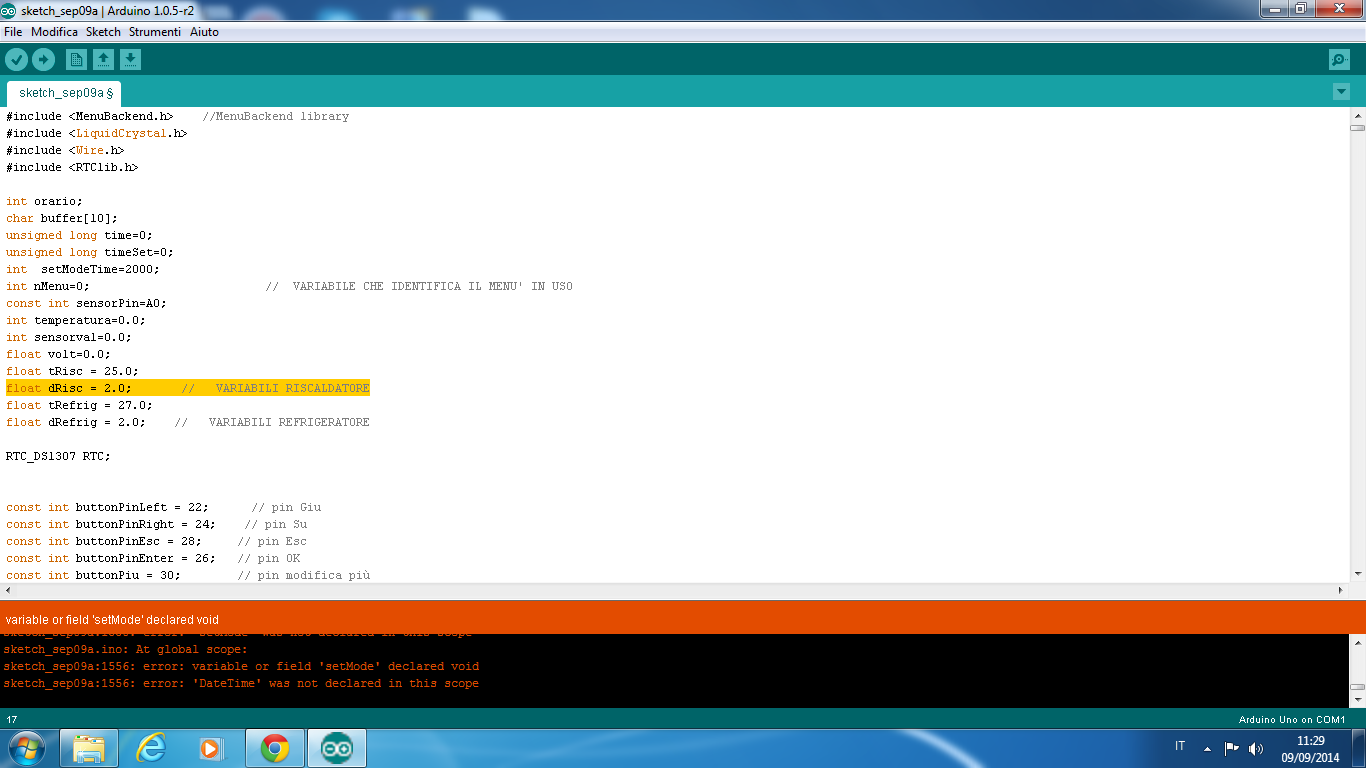
Task: Click highlighted line 'float dRisc = 2.0;'
Action: [x=188, y=388]
